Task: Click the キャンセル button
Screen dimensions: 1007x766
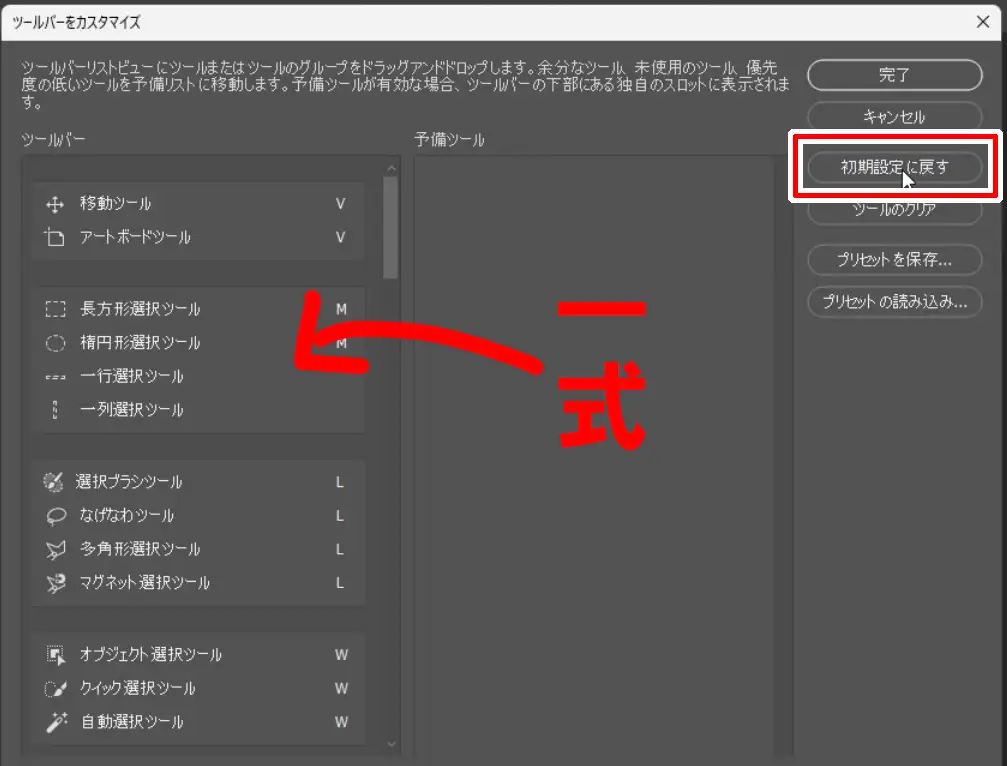Action: click(x=894, y=117)
